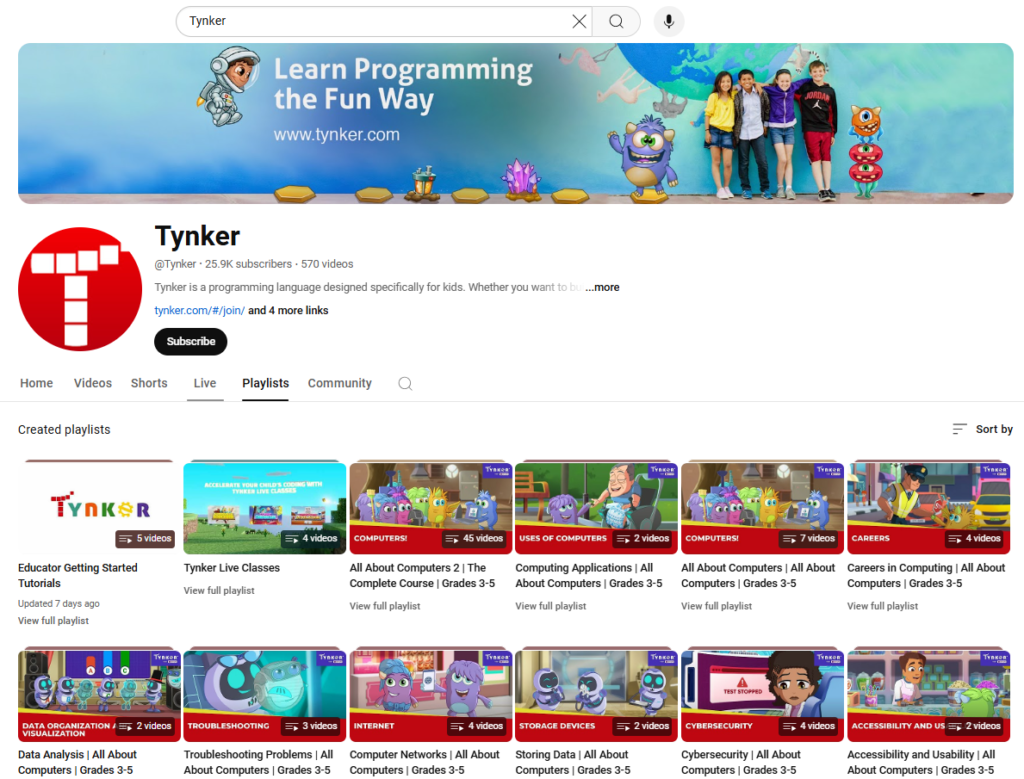This screenshot has width=1024, height=779.
Task: Open the Careers playlist thumbnail
Action: [929, 508]
